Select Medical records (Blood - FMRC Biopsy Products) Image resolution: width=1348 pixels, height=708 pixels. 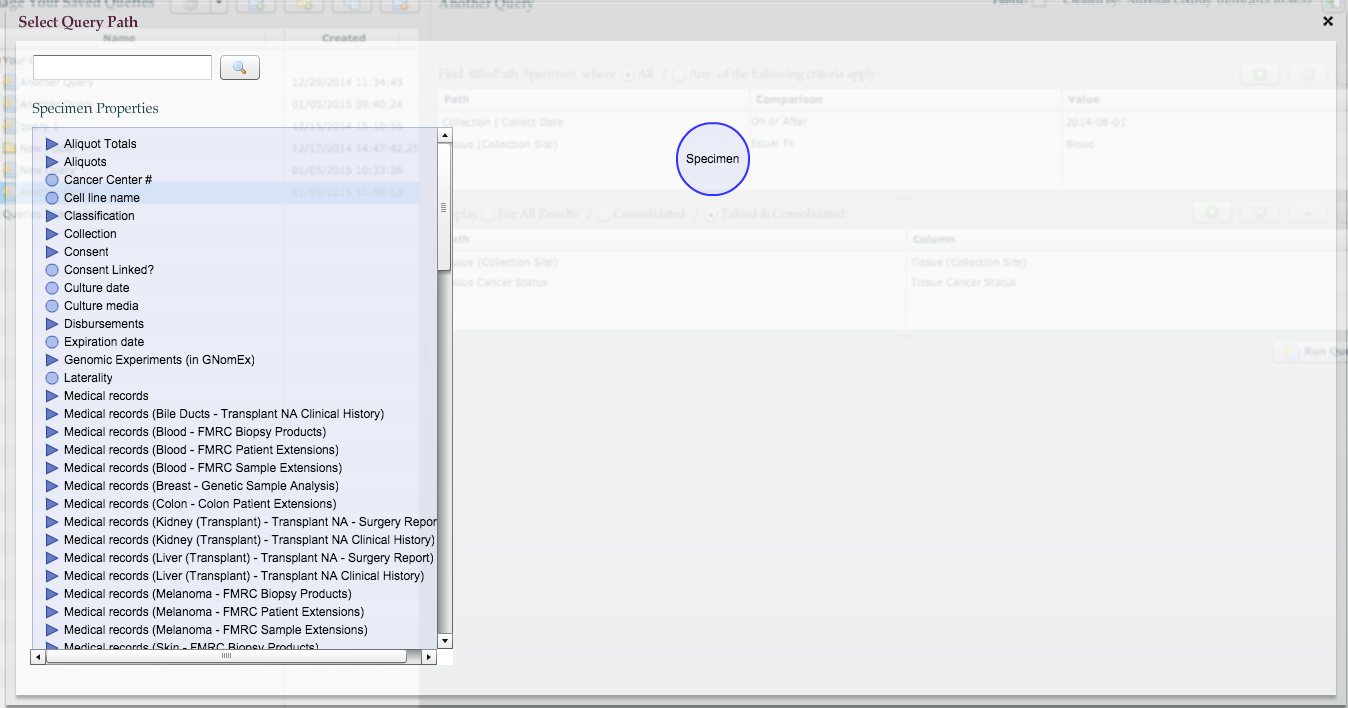click(195, 432)
